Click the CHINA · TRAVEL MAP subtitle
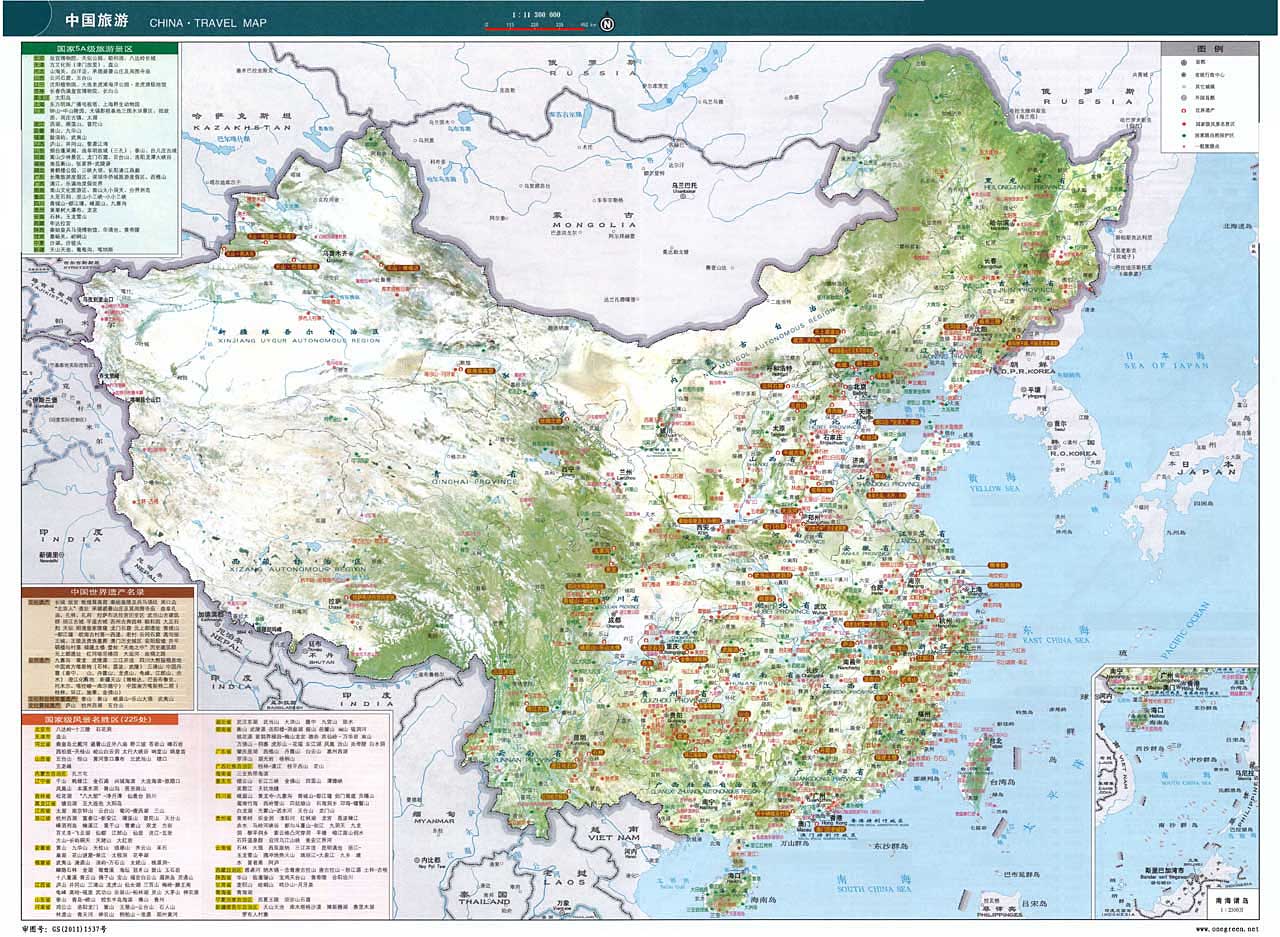Viewport: 1280px width, 937px height. click(208, 21)
